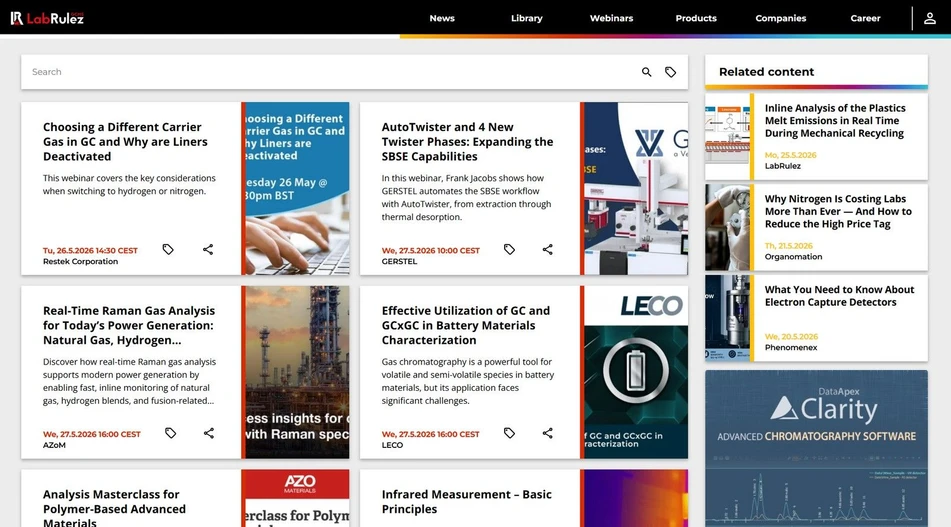
Task: Click the search magnifier icon
Action: [647, 72]
